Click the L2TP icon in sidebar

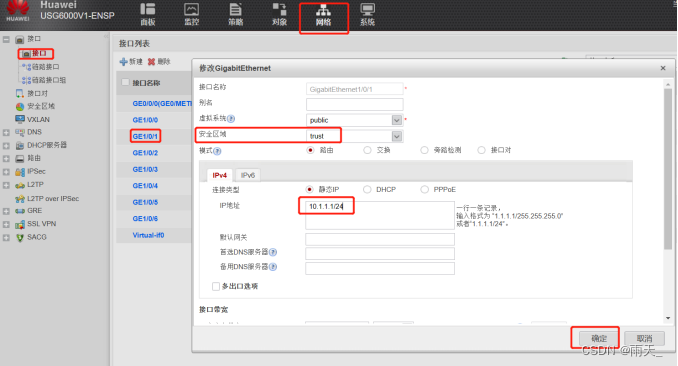pyautogui.click(x=19, y=185)
